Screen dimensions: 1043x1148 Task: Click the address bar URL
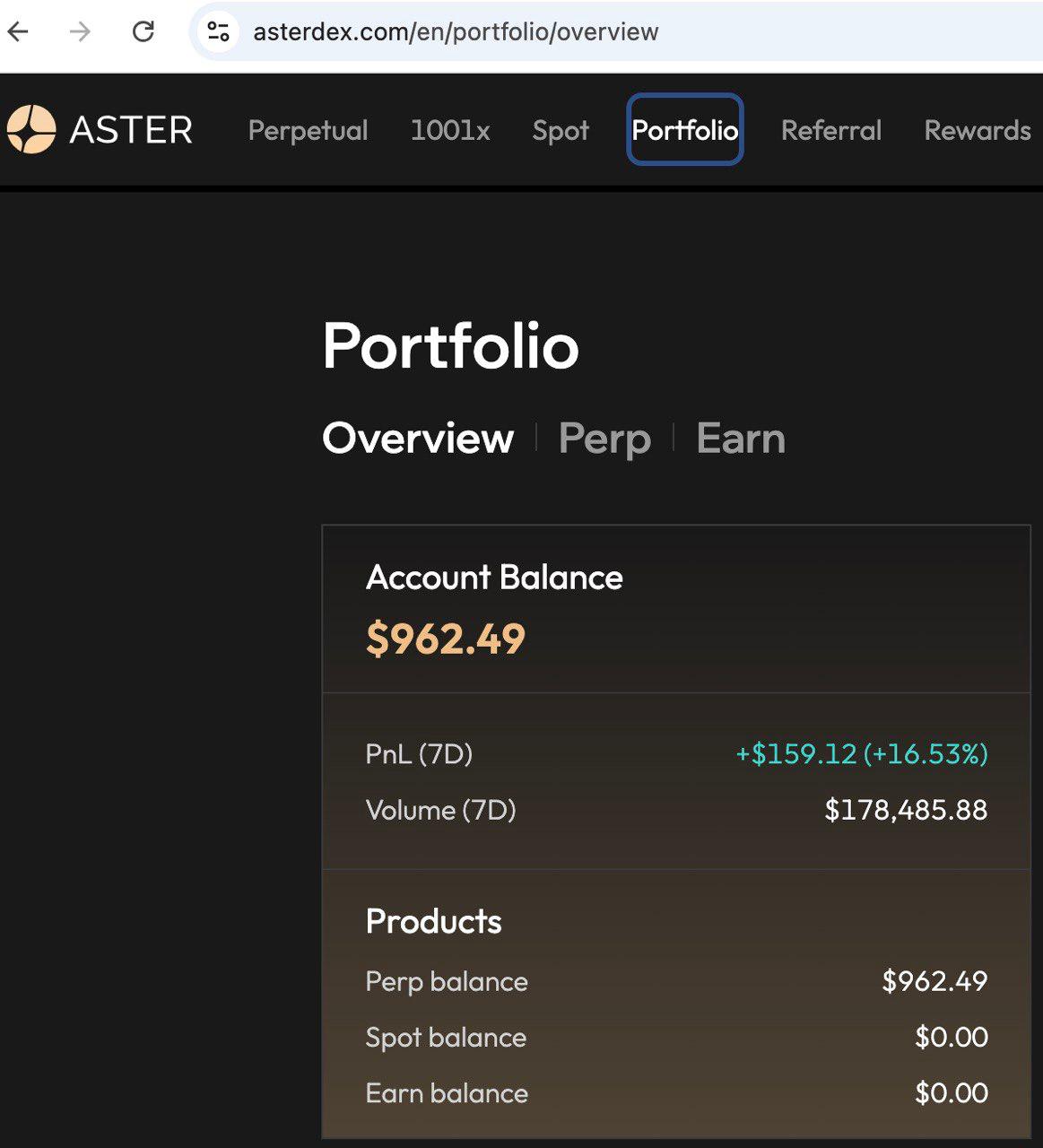pos(456,32)
